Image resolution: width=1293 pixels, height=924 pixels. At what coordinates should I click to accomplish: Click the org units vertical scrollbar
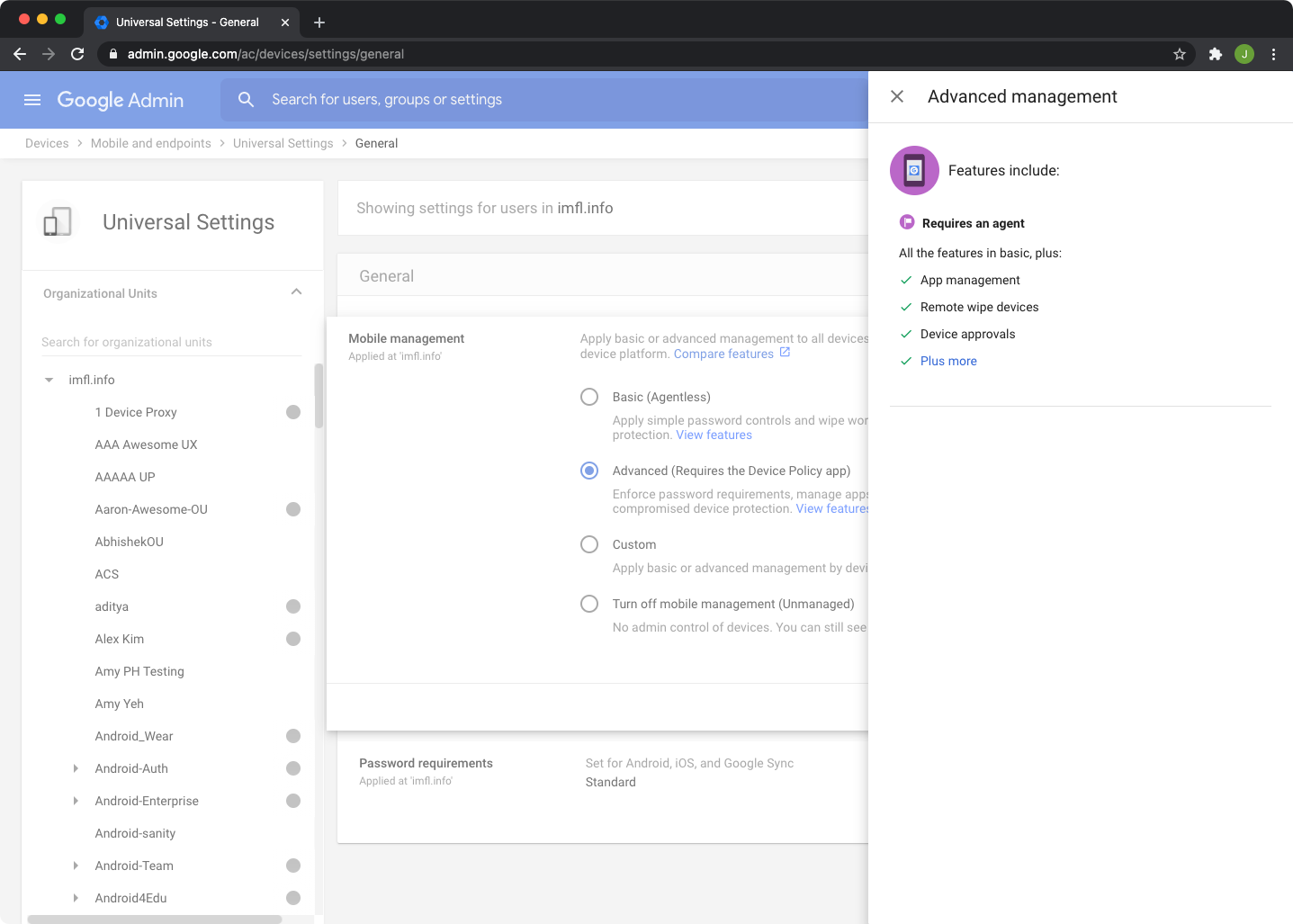(319, 396)
